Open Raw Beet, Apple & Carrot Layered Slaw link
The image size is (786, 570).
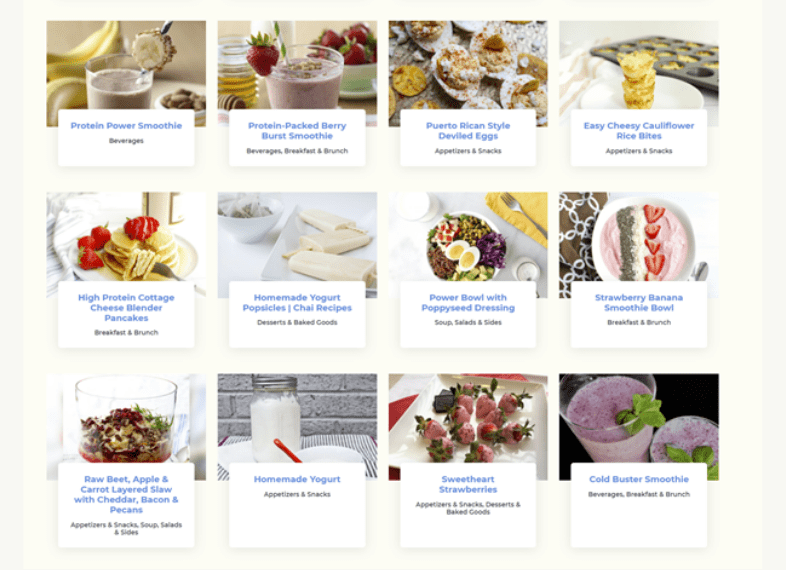point(126,494)
